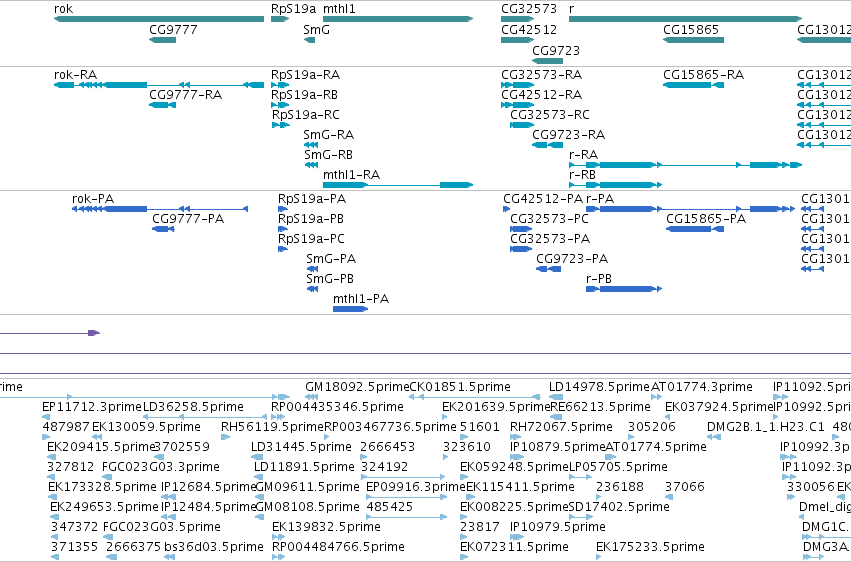851x562 pixels.
Task: Click the CG9723-RA transcript
Action: click(547, 145)
